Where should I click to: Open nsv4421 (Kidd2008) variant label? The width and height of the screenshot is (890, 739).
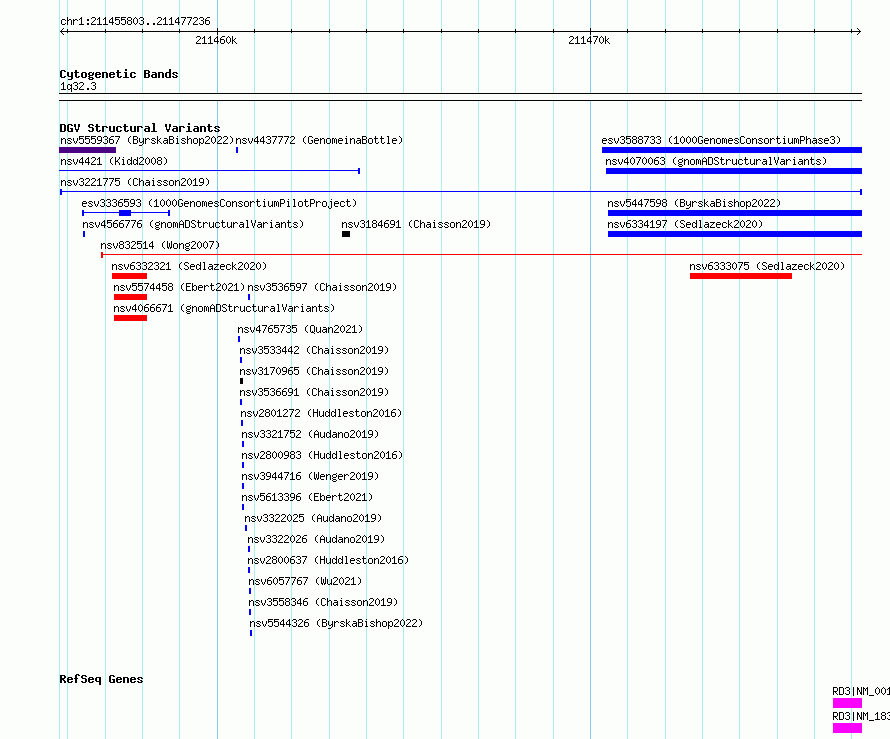114,161
